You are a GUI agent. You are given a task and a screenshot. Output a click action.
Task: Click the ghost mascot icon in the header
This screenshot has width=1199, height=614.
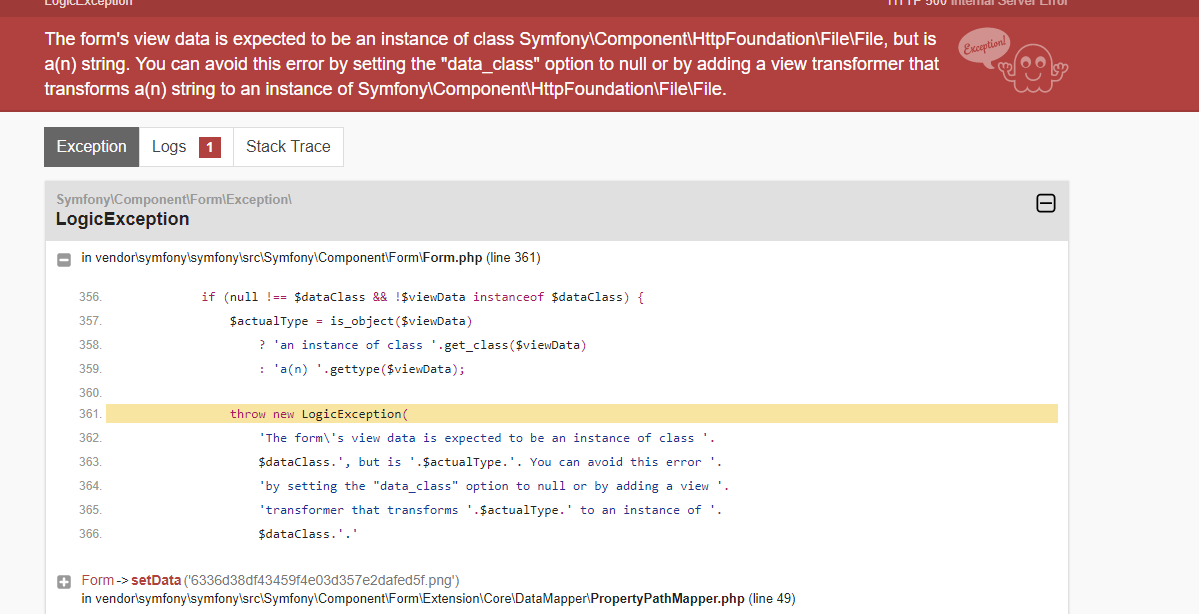pos(1035,65)
